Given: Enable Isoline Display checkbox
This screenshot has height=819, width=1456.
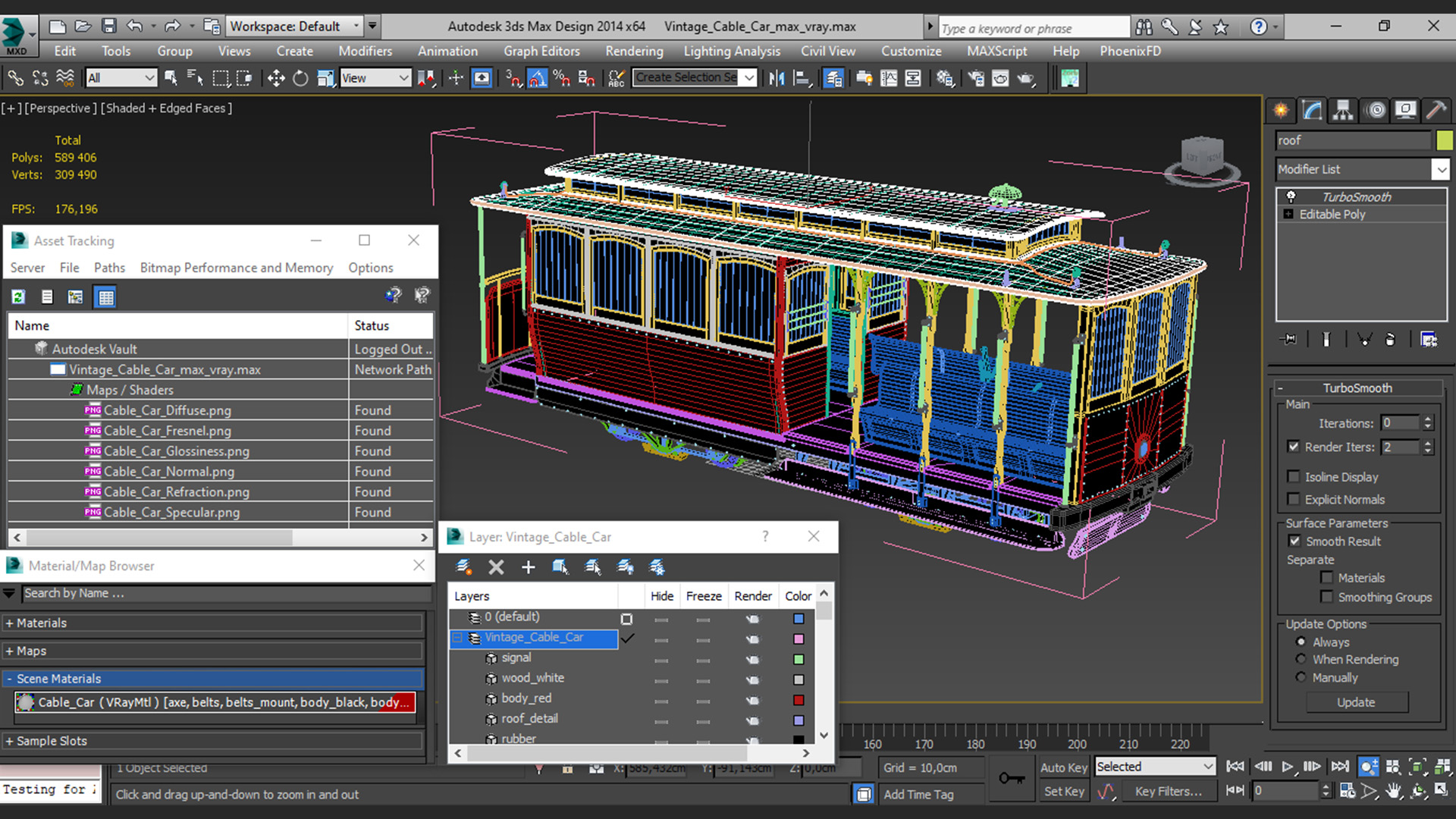Looking at the screenshot, I should (1294, 477).
